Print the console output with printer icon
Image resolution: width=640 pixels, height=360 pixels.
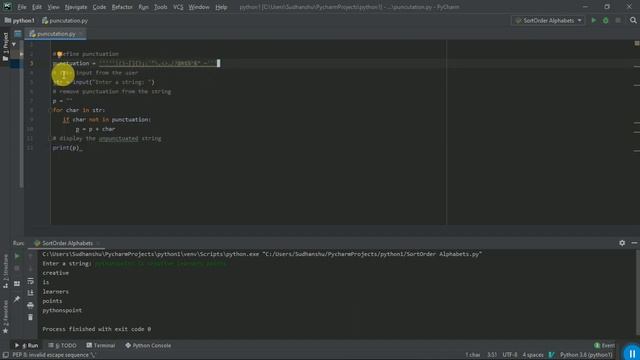click(x=31, y=305)
